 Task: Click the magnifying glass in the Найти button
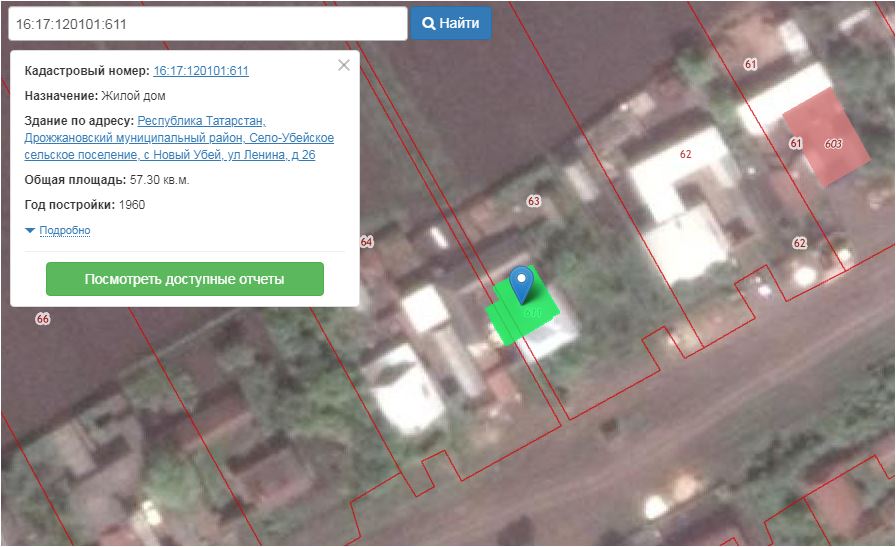428,23
